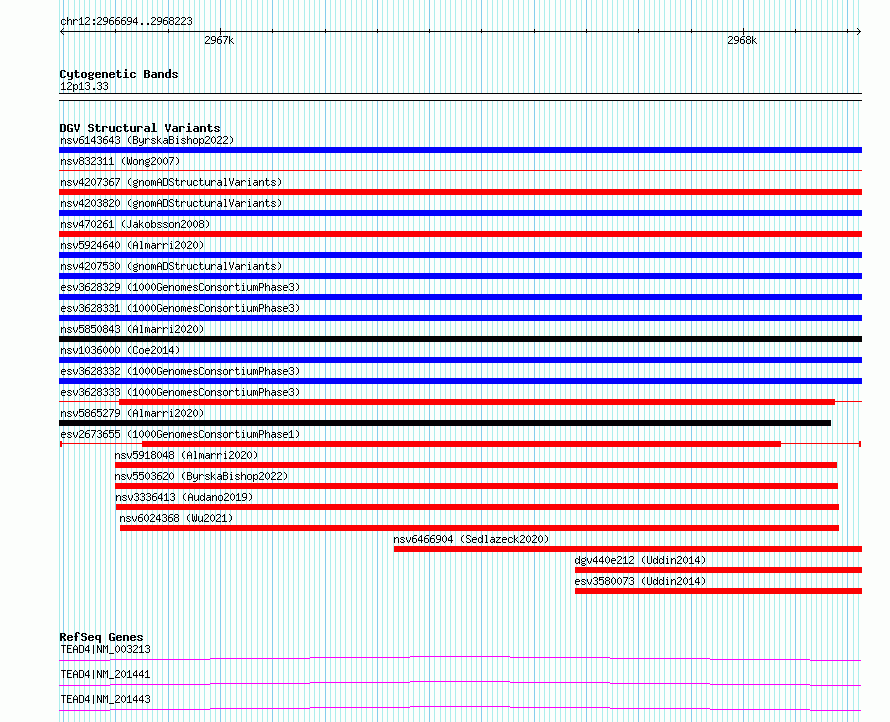Screen dimensions: 890x722
Task: Click the black bar under nsv5850843
Action: [x=460, y=339]
